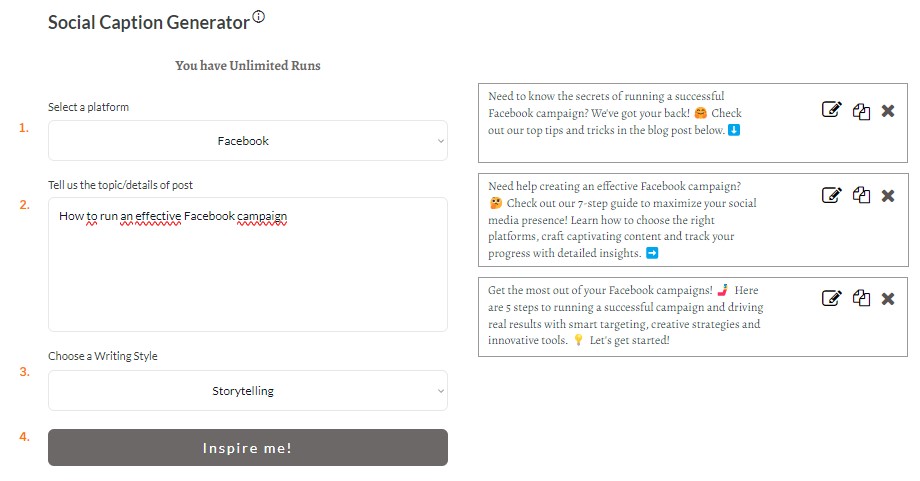Copy the 5 steps caption to clipboard
Image resolution: width=920 pixels, height=481 pixels.
[861, 298]
